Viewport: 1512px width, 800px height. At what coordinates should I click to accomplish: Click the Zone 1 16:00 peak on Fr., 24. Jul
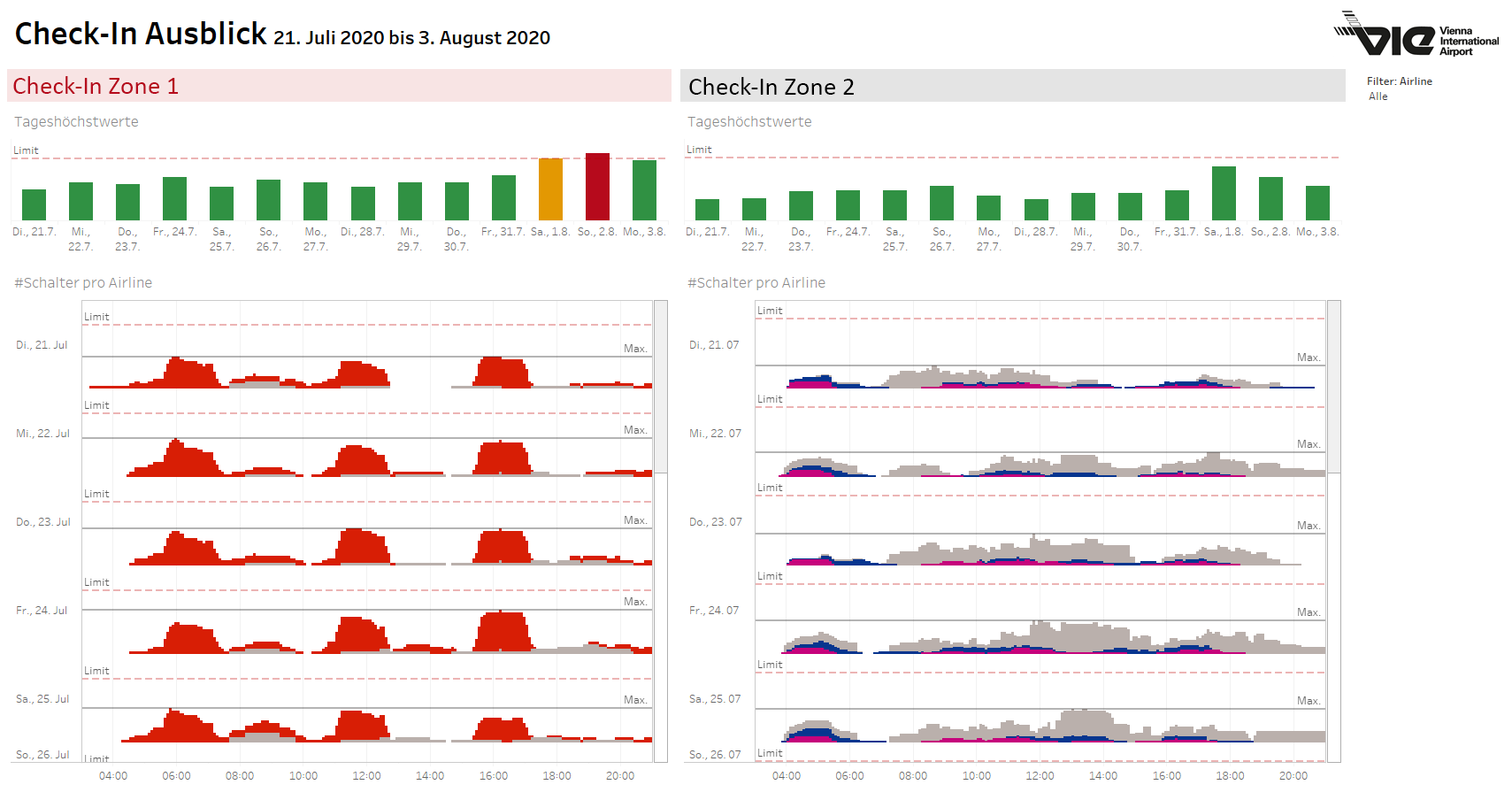[x=503, y=632]
